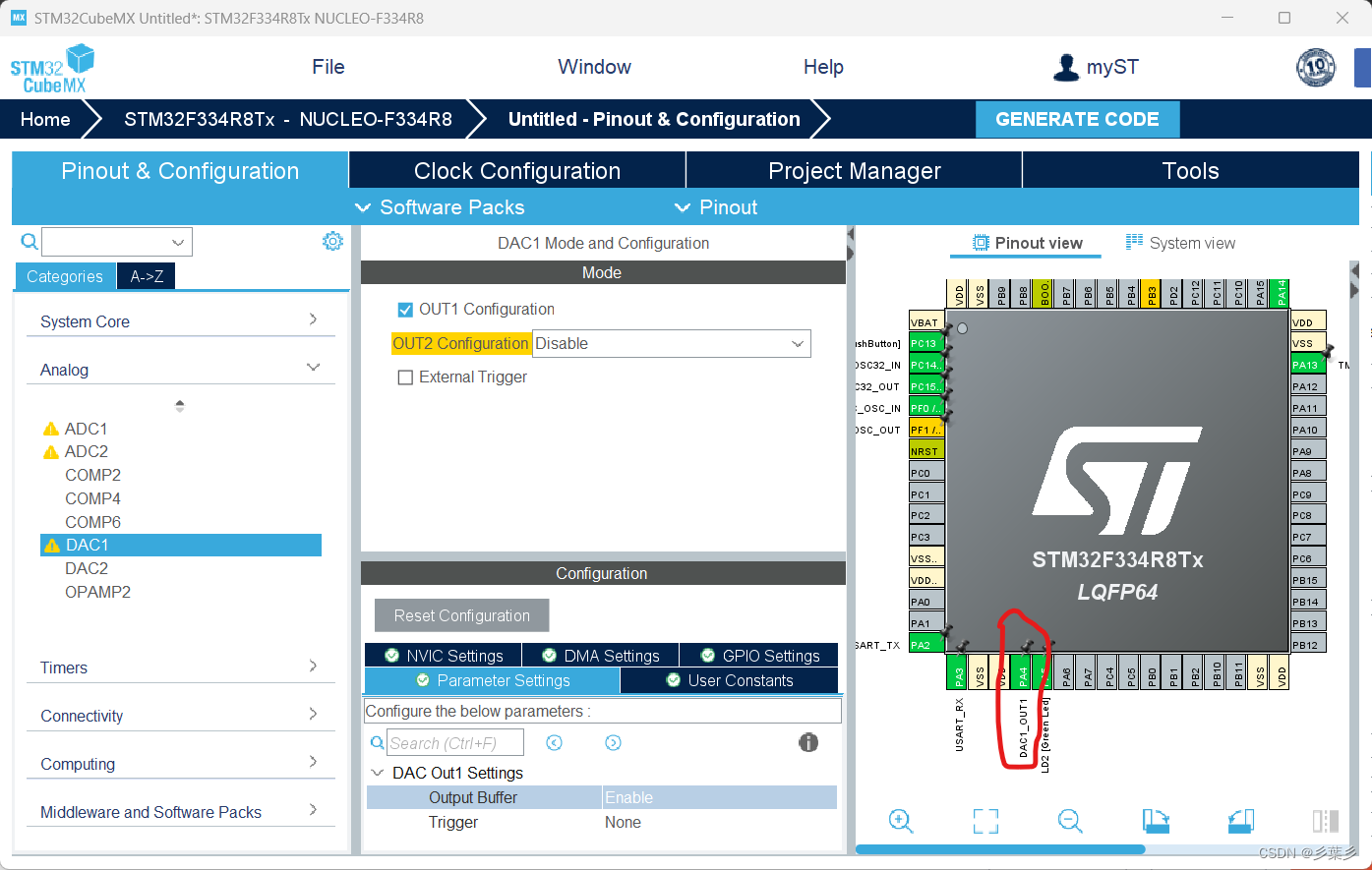This screenshot has width=1372, height=870.
Task: Open Software Packs dropdown menu
Action: 440,207
